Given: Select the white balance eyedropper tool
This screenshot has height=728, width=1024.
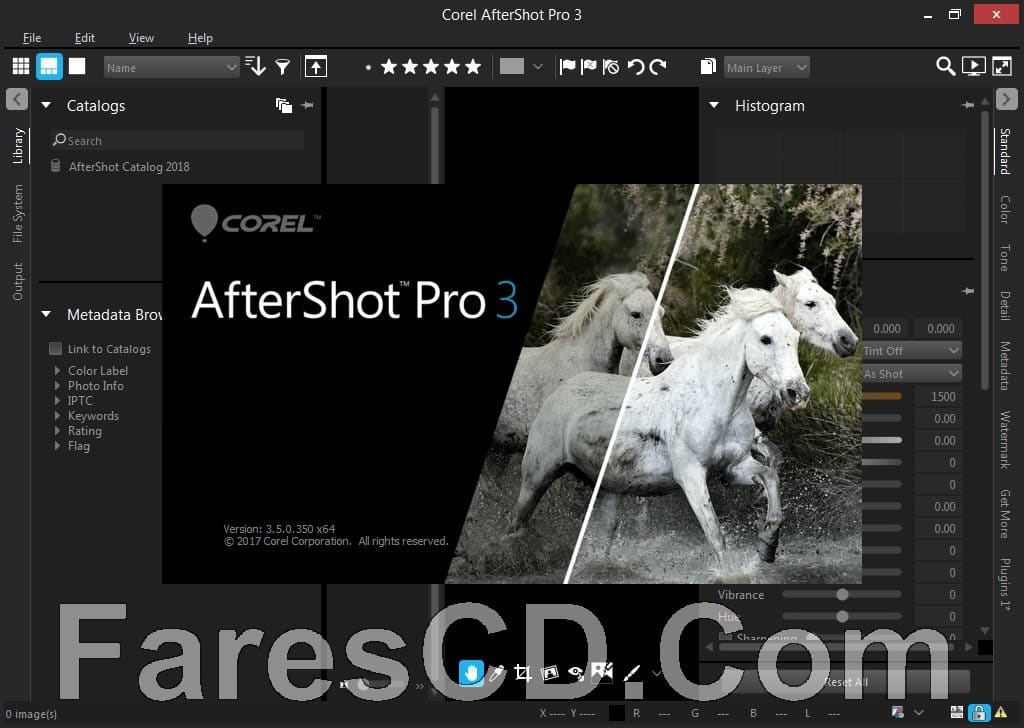Looking at the screenshot, I should point(497,673).
